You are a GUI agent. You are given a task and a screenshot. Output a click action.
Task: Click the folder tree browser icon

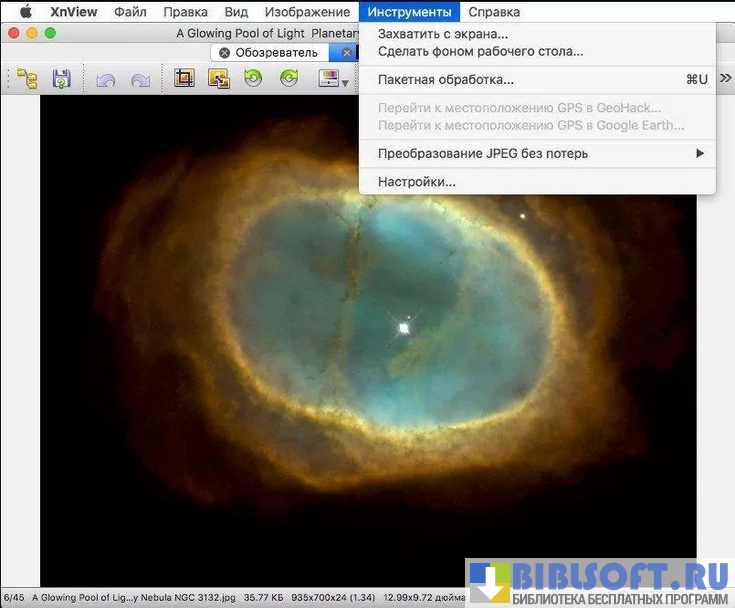click(x=26, y=79)
